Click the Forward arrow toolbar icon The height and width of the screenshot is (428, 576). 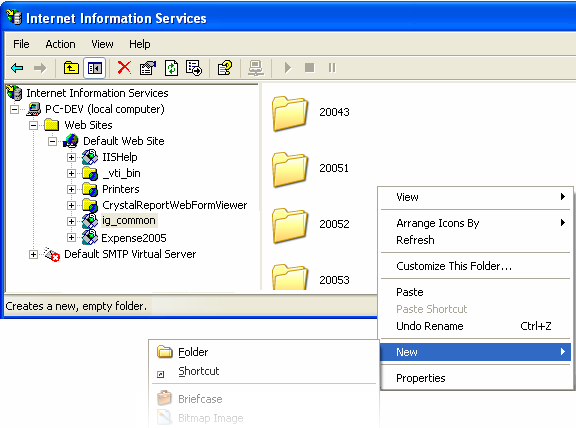coord(40,68)
